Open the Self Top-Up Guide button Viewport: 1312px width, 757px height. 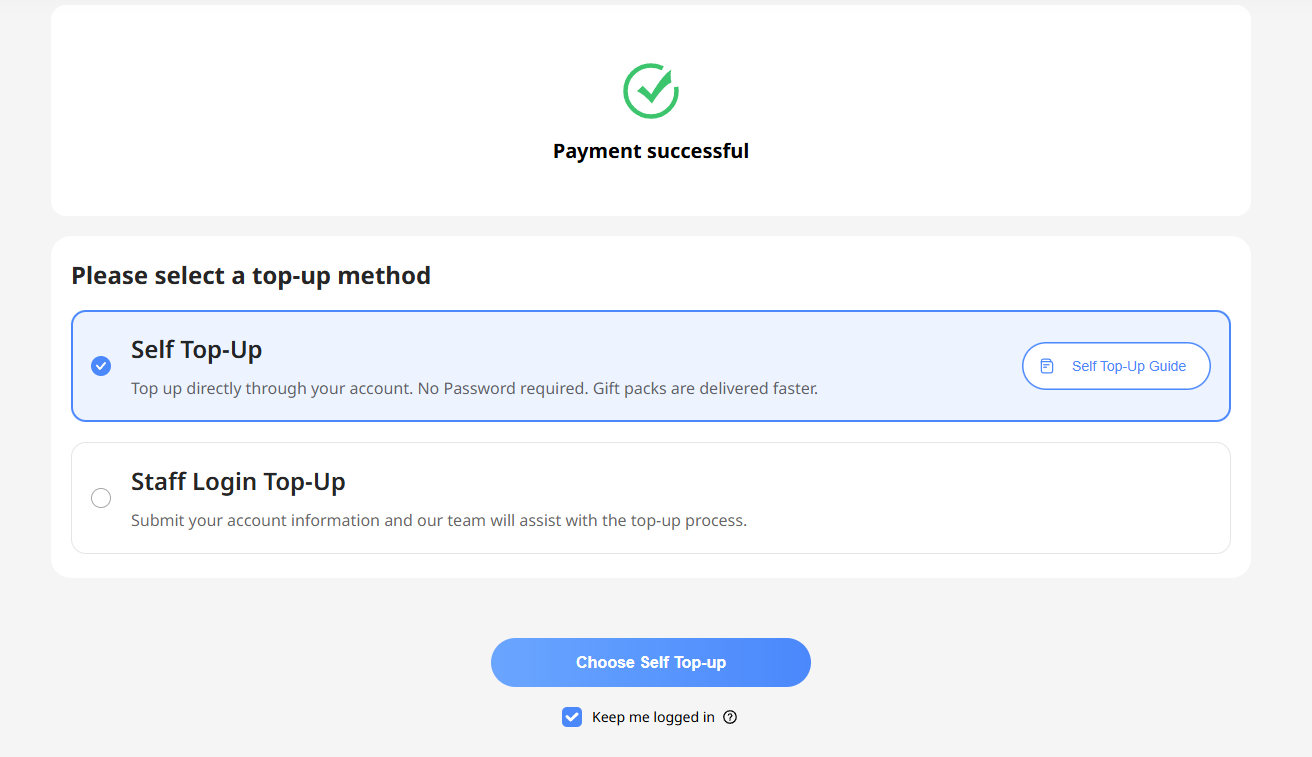(1116, 366)
